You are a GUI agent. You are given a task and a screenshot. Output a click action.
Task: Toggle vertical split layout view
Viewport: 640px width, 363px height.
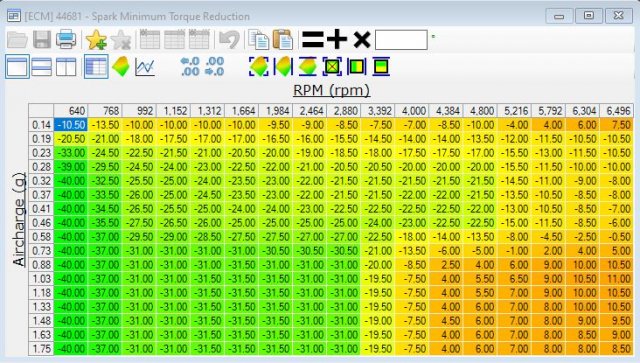(66, 67)
